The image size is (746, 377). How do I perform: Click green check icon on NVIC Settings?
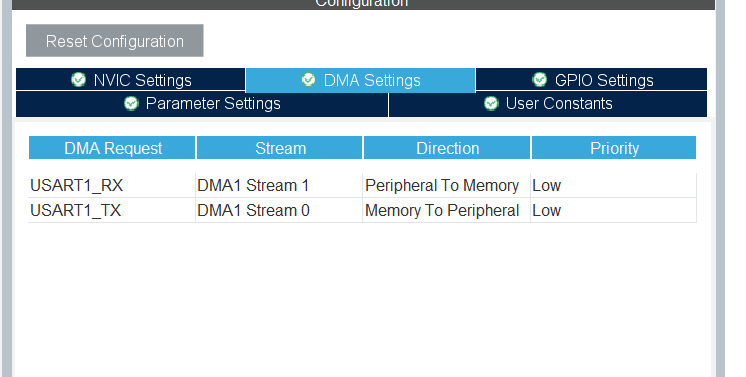[x=79, y=79]
